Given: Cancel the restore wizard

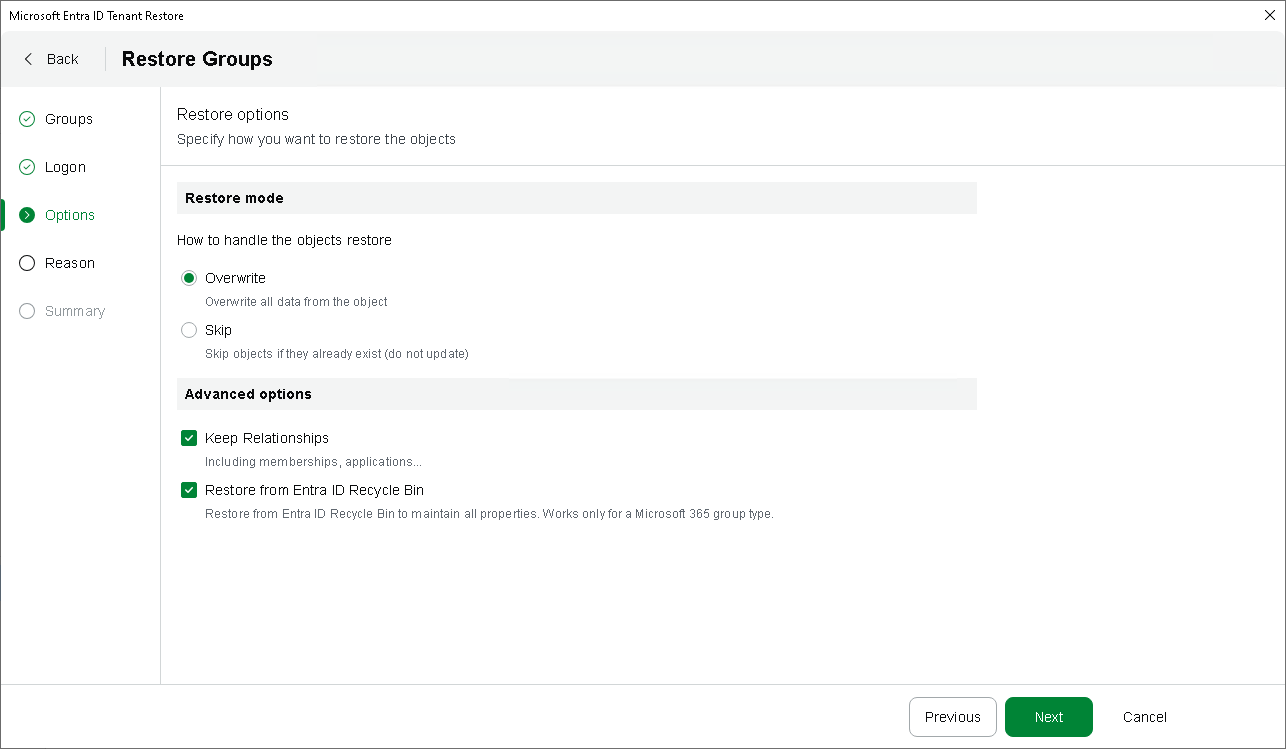Looking at the screenshot, I should click(1144, 717).
